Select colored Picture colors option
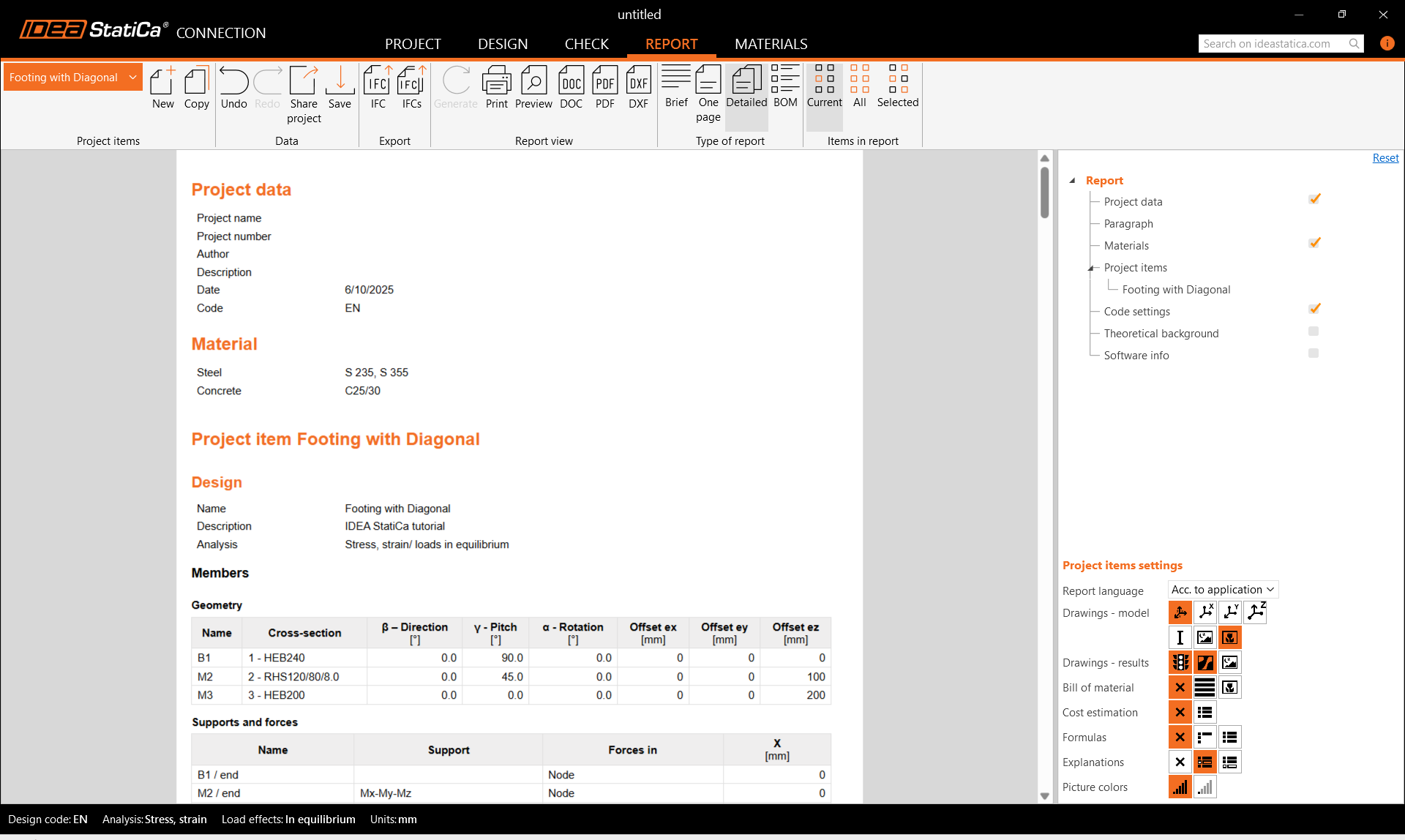This screenshot has width=1405, height=840. (x=1180, y=787)
